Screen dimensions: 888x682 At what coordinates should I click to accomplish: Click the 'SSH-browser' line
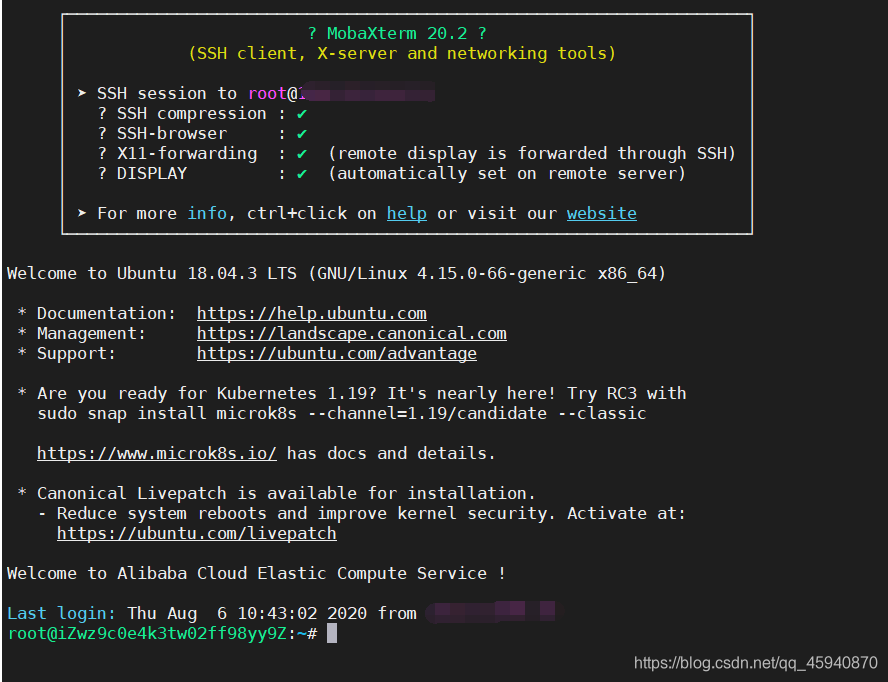pyautogui.click(x=203, y=134)
